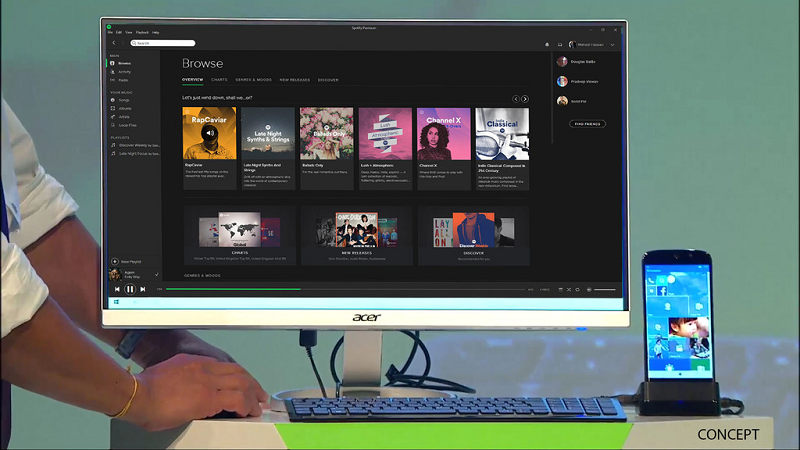The height and width of the screenshot is (450, 800).
Task: Go to Artists under Your Music
Action: (123, 117)
